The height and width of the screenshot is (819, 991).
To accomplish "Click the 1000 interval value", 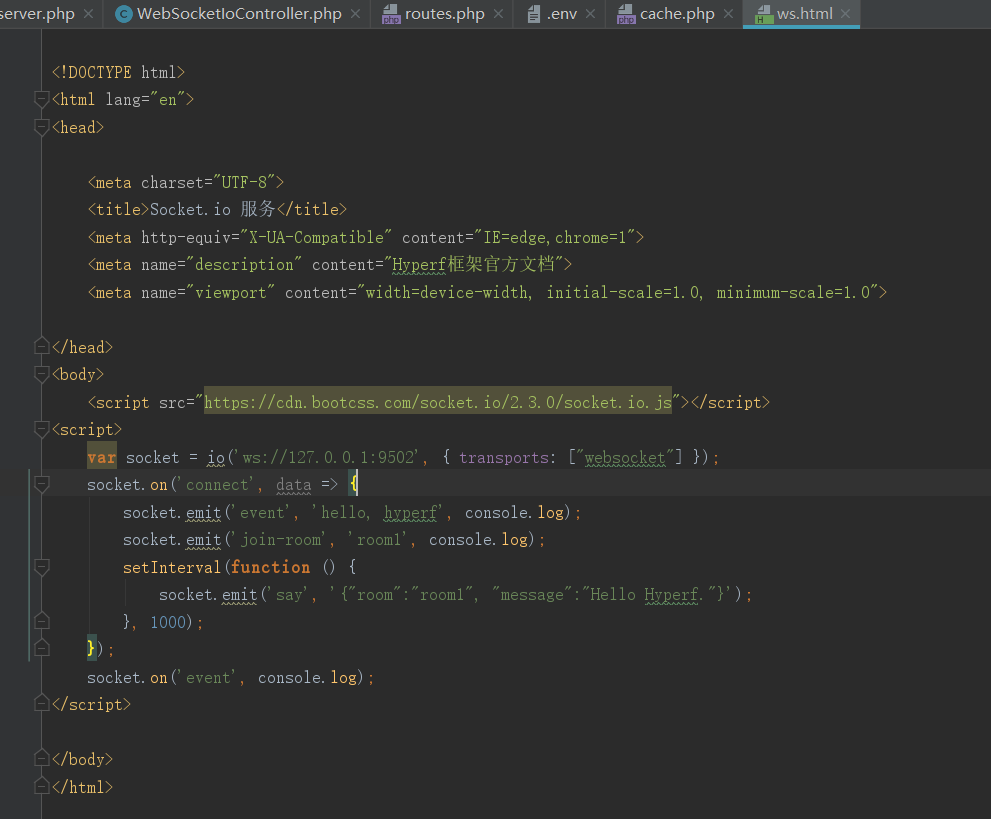I will [167, 621].
